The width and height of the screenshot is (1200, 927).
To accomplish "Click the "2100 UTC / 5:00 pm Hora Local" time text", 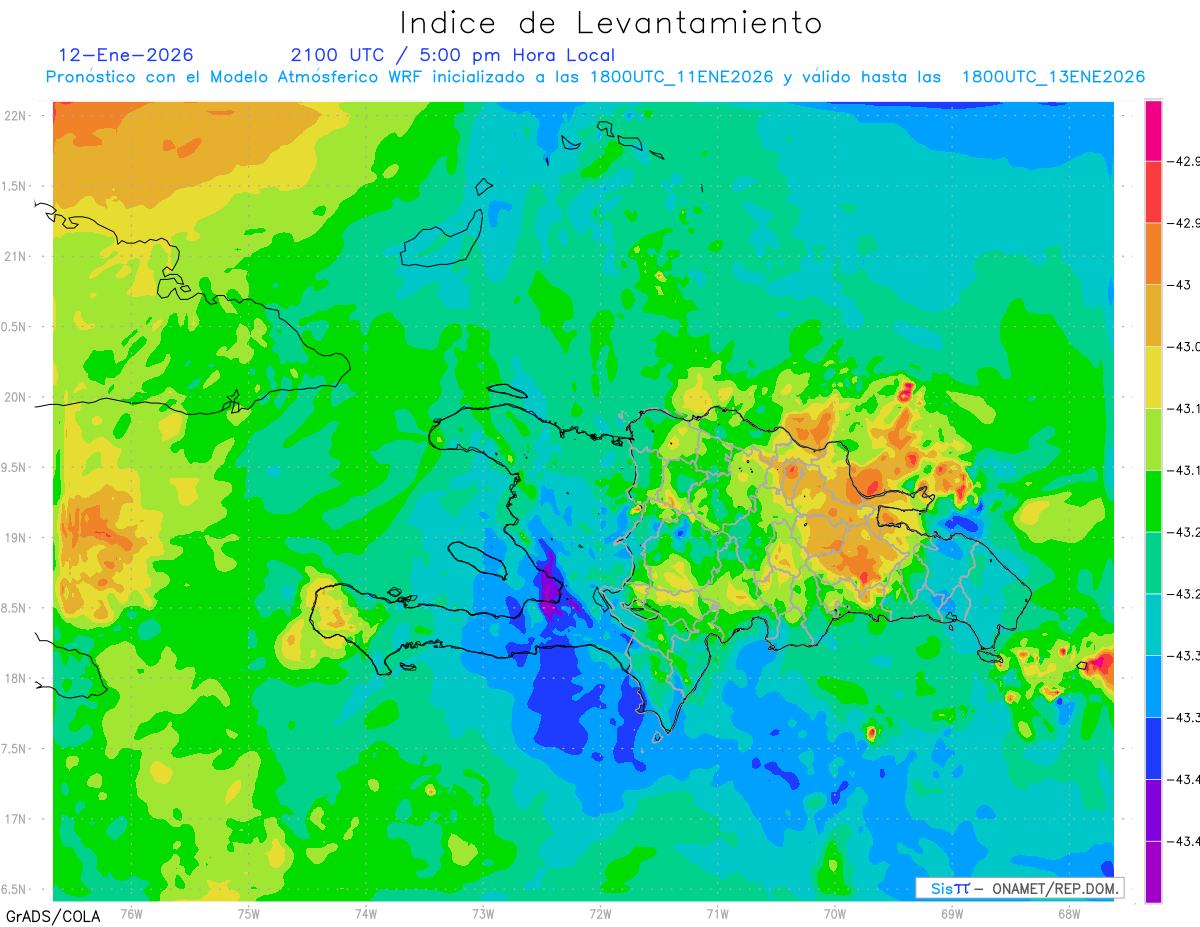I will tap(453, 55).
